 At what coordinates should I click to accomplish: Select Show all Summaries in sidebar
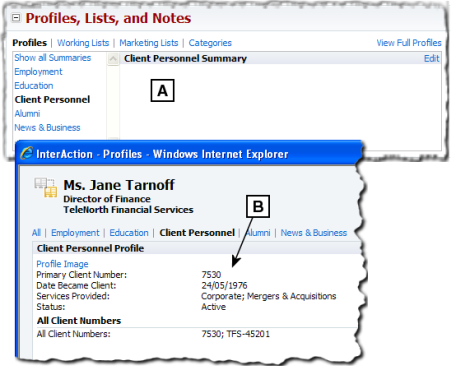53,58
